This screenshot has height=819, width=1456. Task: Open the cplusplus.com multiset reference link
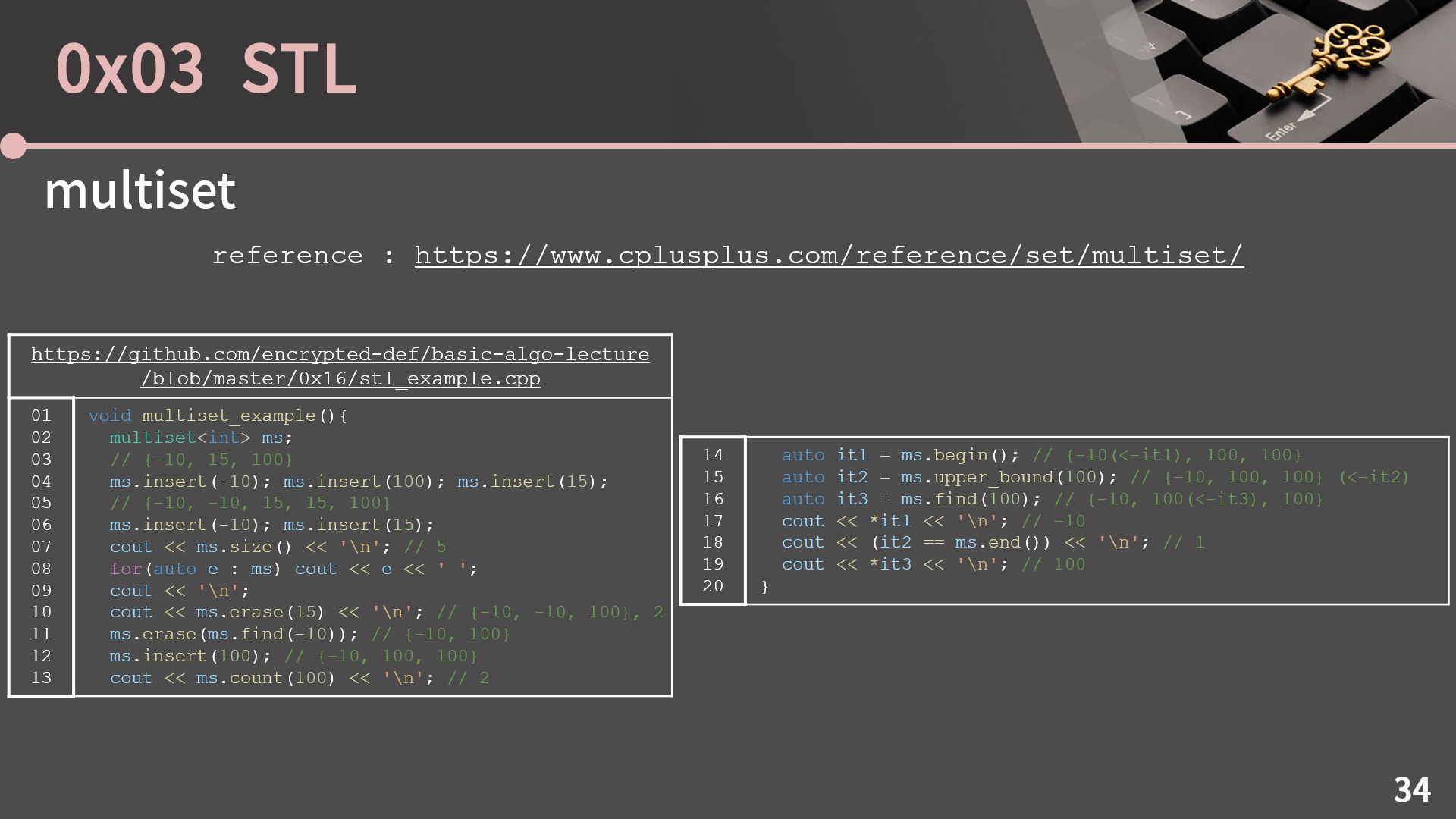pos(829,256)
